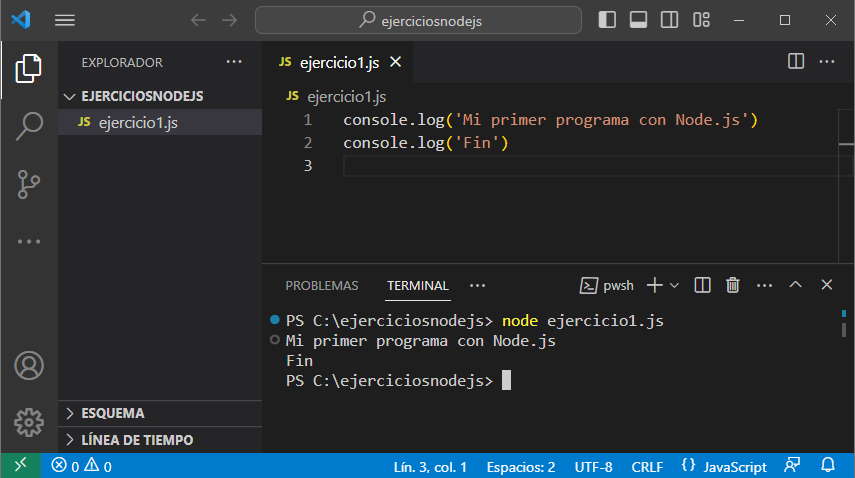Click line number 3 in the gutter

coord(308,166)
